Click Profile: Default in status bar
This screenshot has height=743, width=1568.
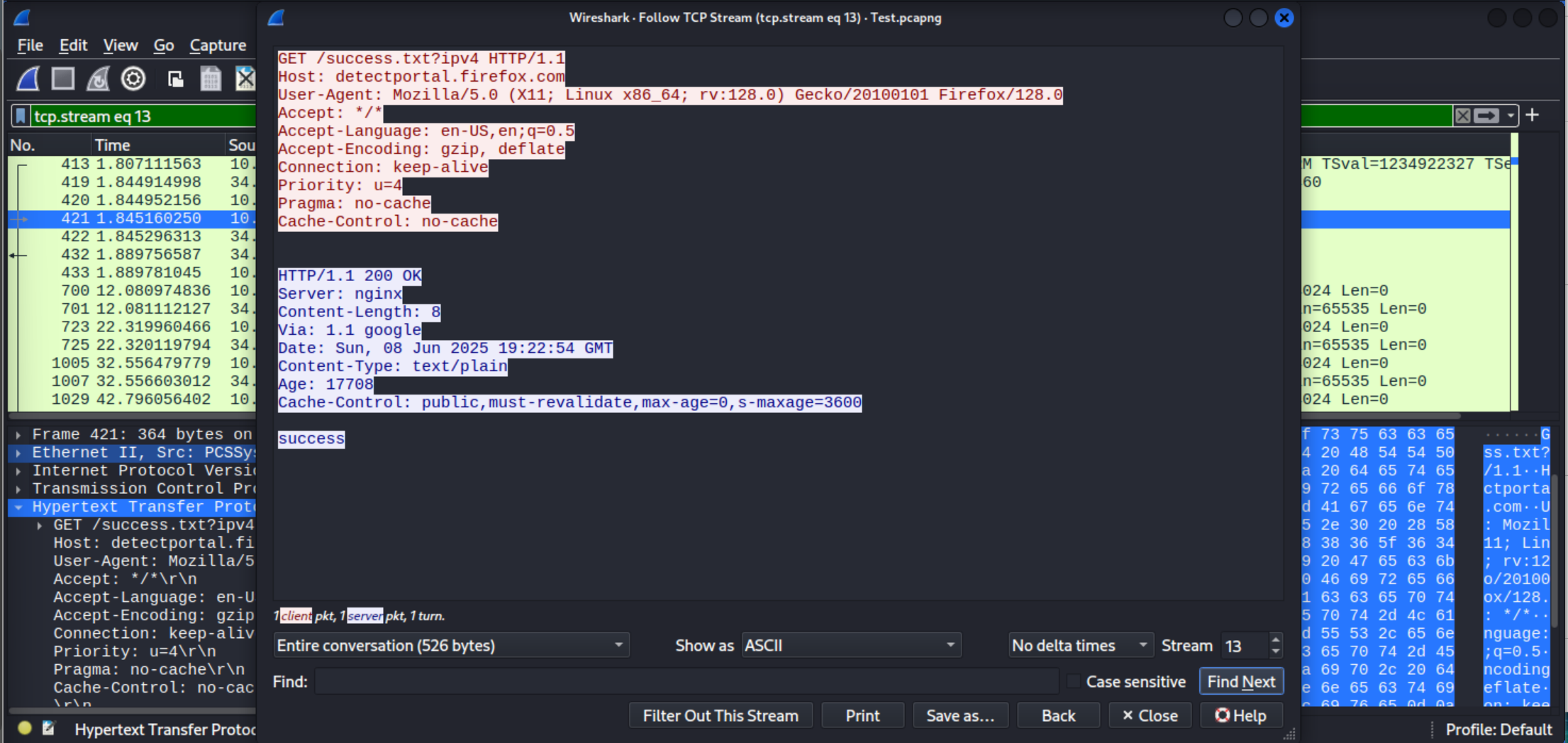[1499, 730]
